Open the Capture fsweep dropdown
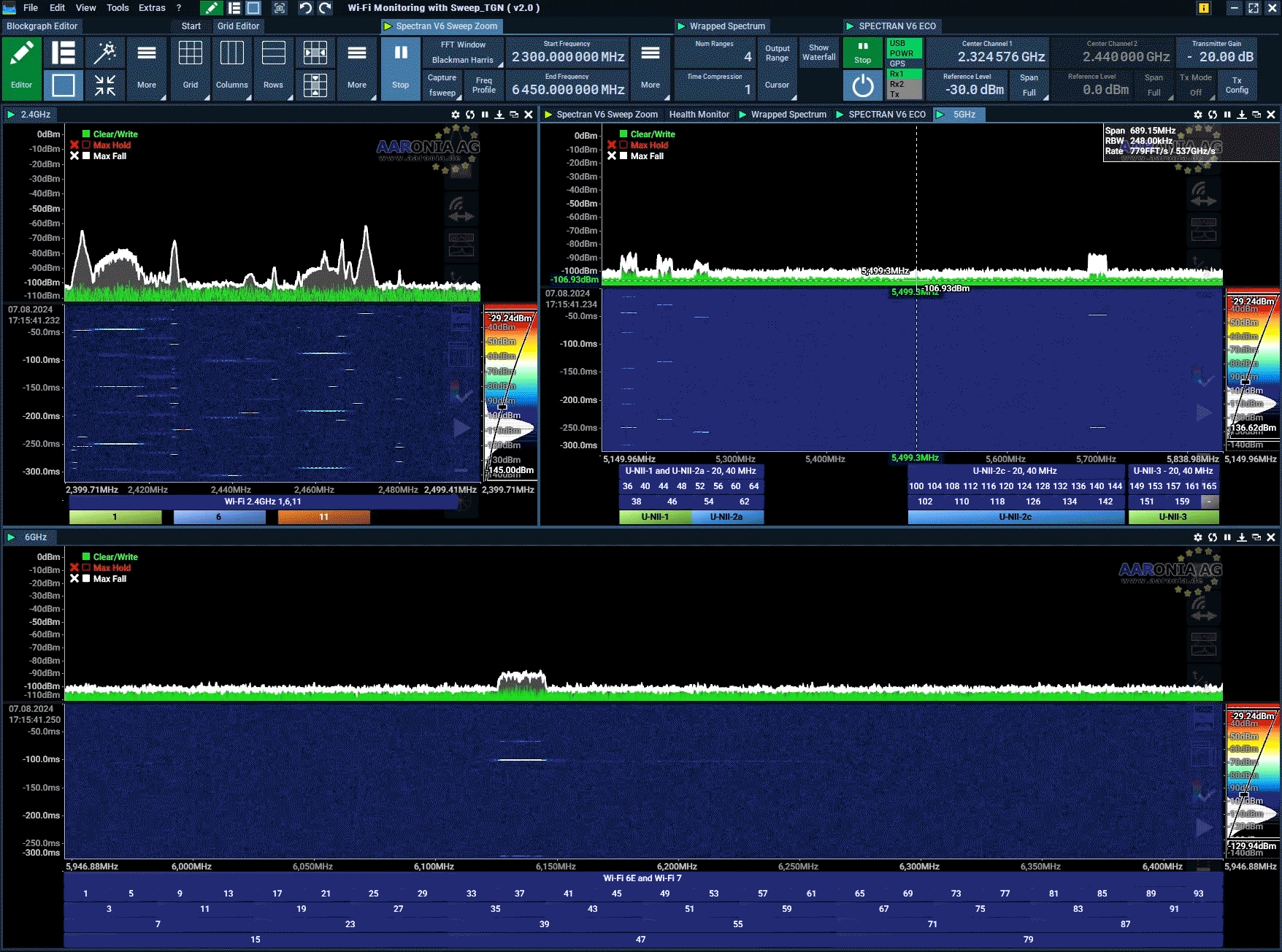Viewport: 1282px width, 952px height. click(442, 85)
